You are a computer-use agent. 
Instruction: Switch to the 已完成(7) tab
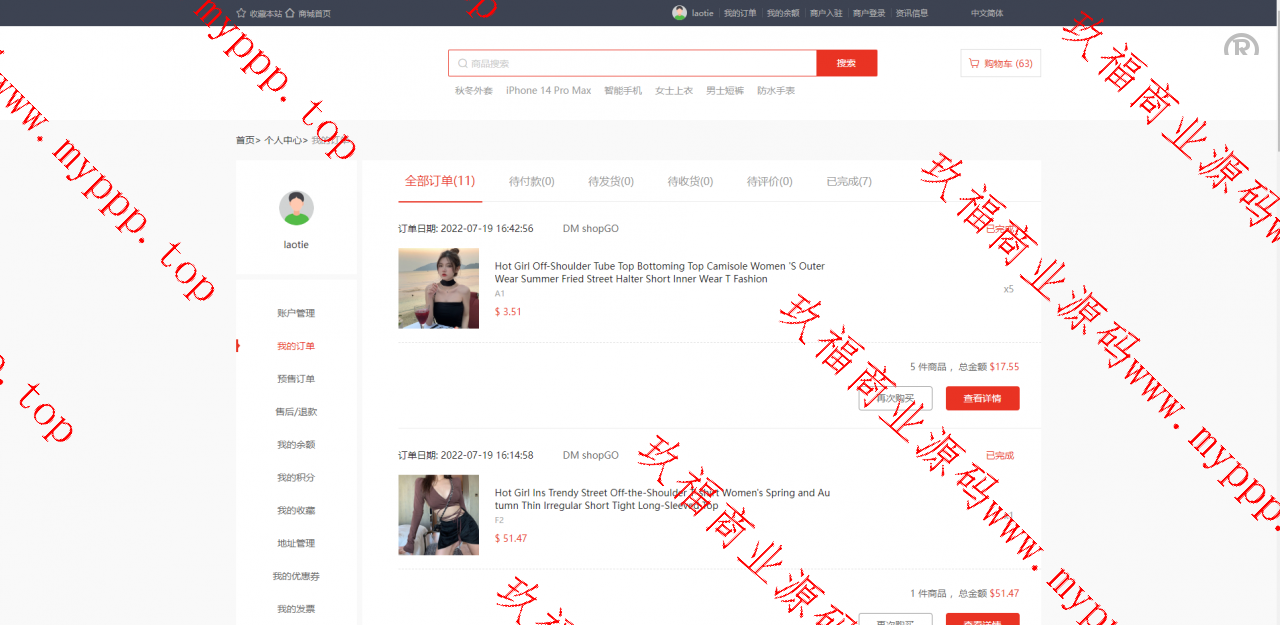tap(848, 181)
